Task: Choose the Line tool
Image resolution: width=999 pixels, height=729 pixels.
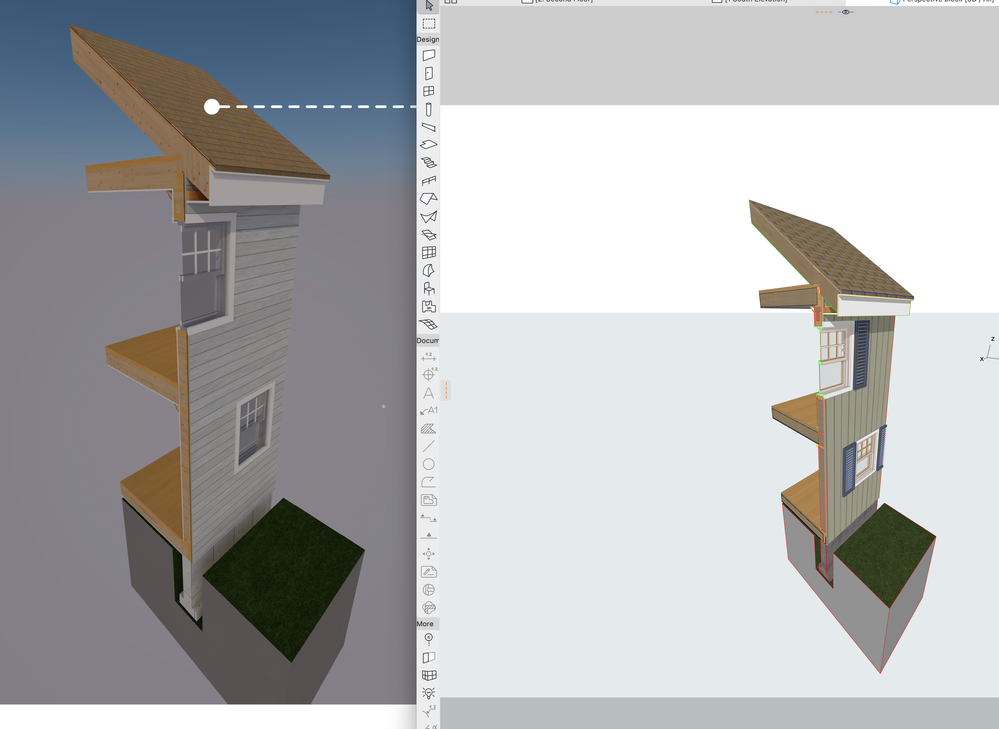Action: point(429,446)
